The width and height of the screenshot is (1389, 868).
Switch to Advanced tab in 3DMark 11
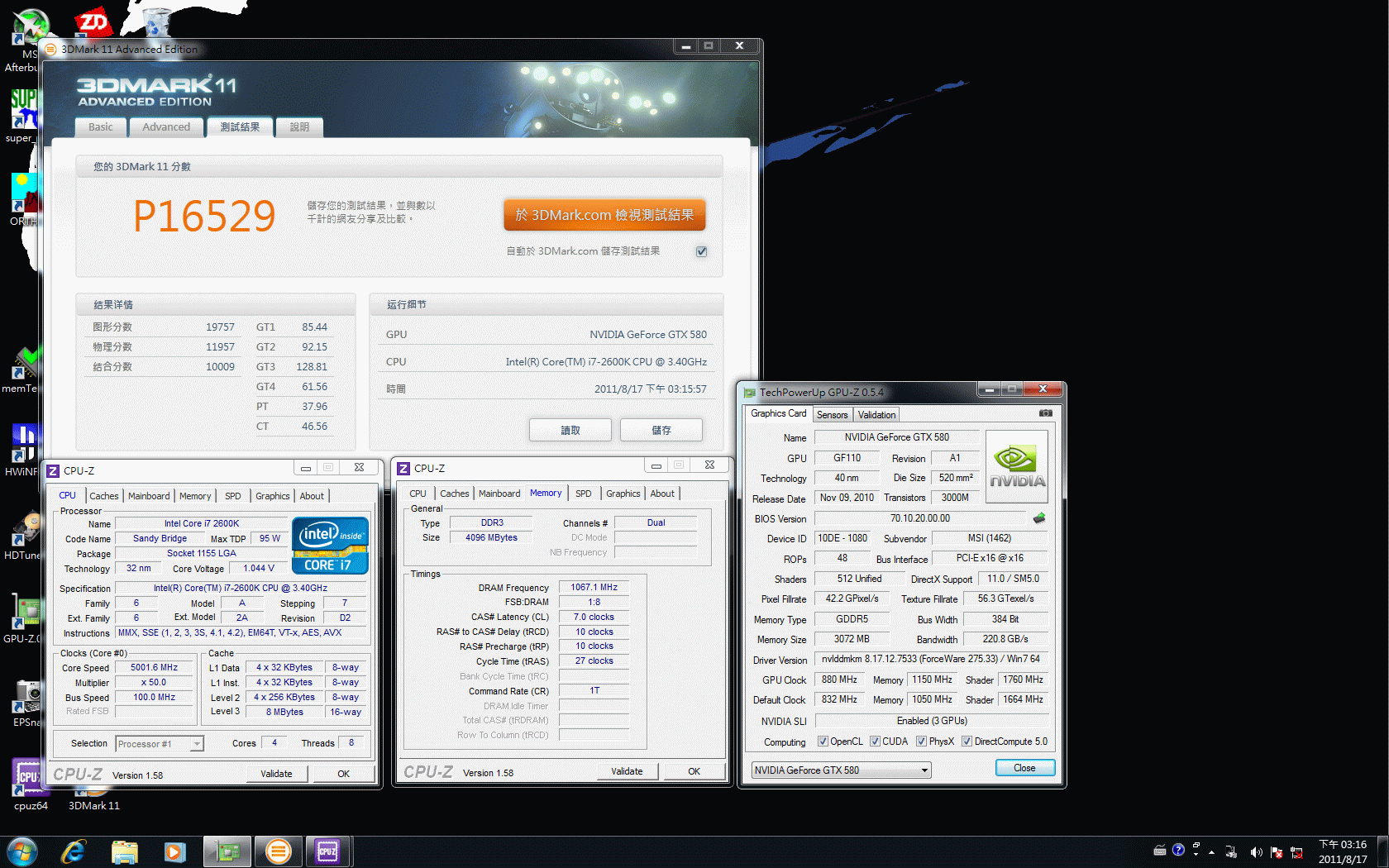[x=166, y=127]
